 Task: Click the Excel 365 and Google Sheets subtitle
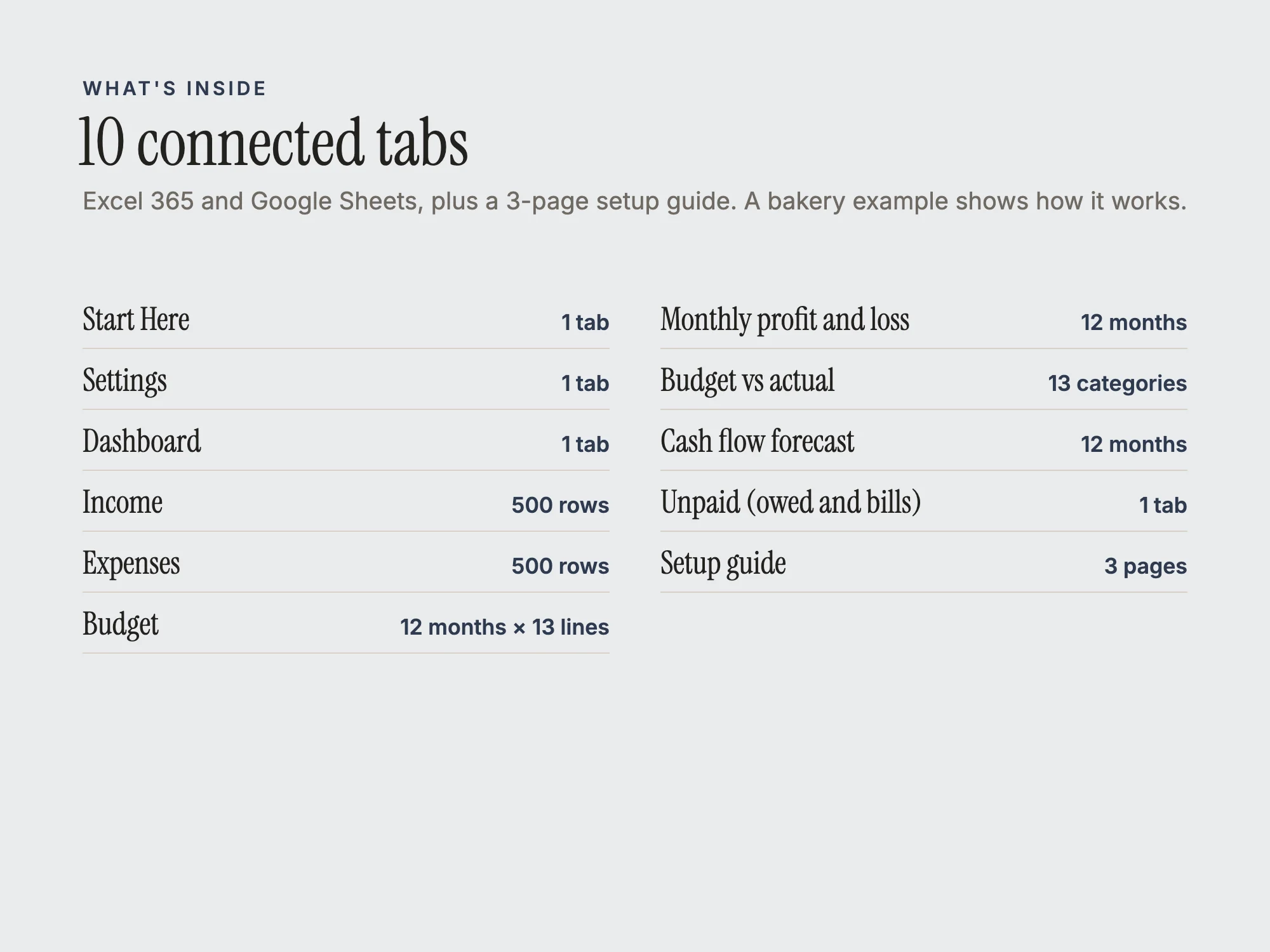634,201
